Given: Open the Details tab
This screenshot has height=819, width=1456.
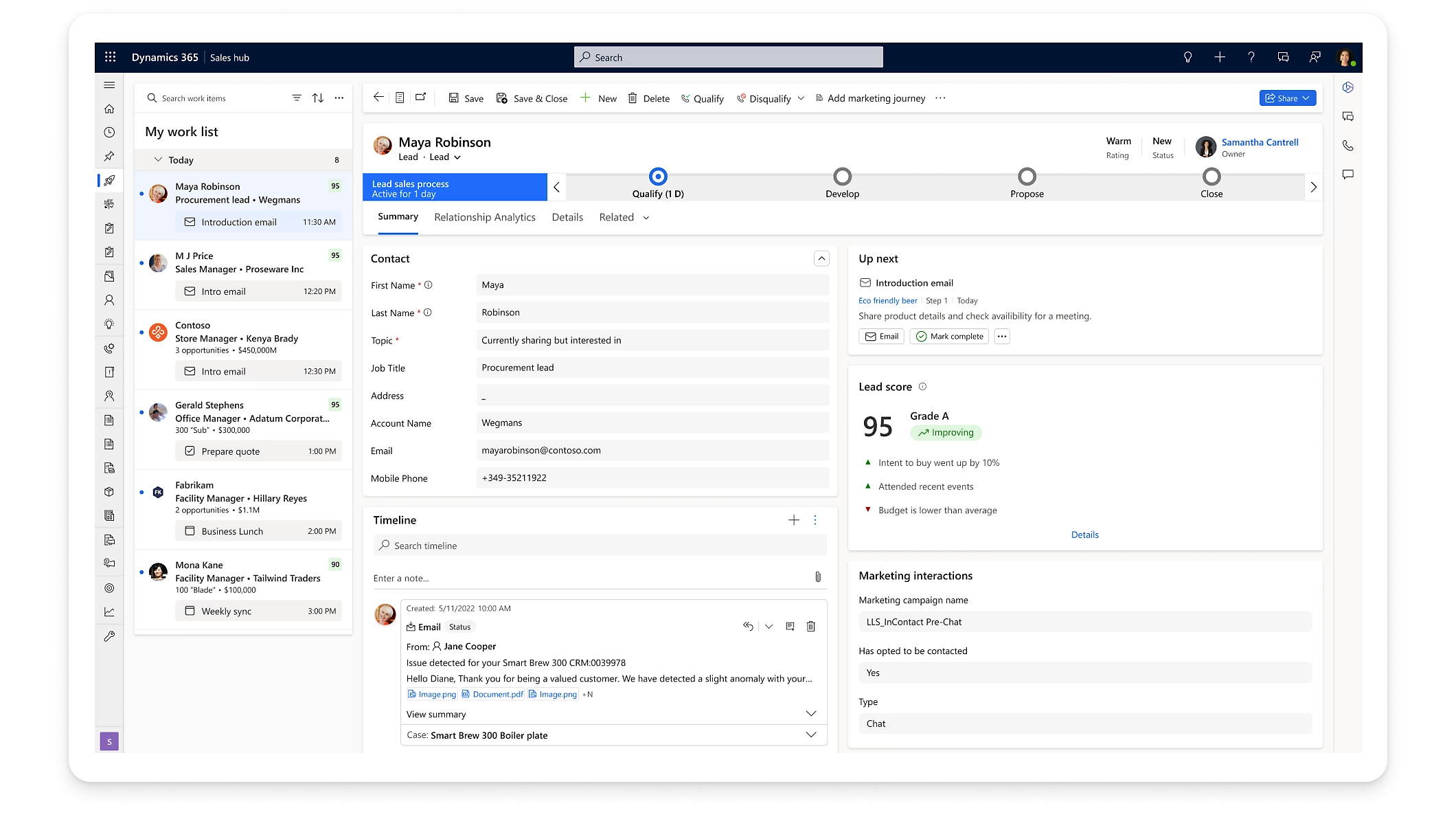Looking at the screenshot, I should pos(567,217).
